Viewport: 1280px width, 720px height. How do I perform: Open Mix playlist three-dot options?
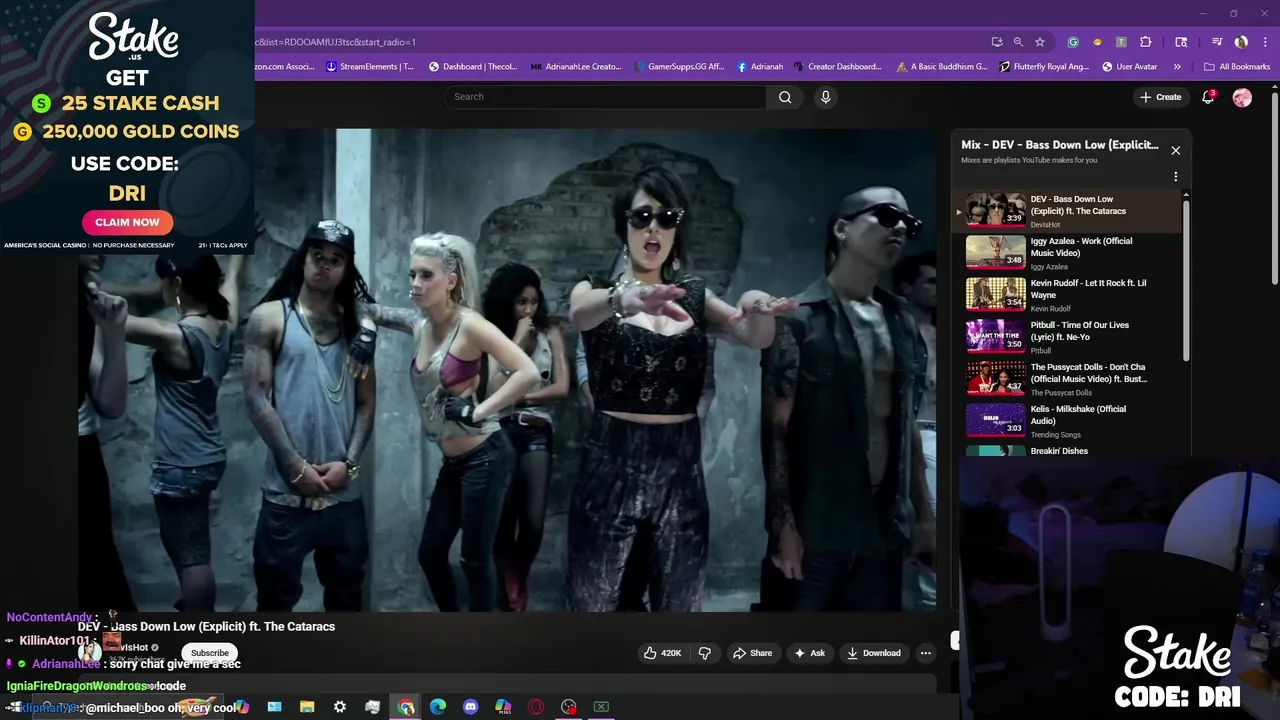(1176, 176)
